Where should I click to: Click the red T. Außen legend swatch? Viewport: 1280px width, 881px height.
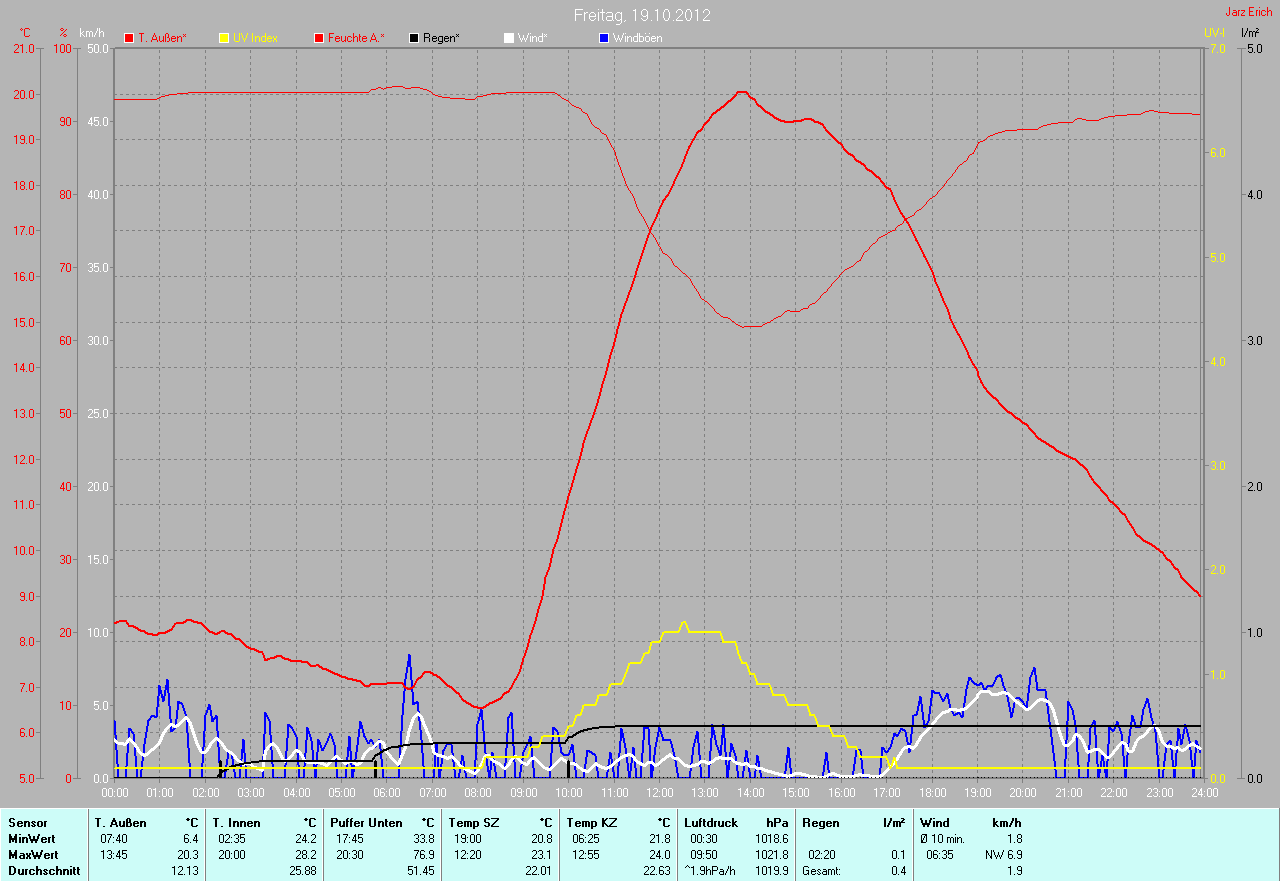(x=129, y=38)
